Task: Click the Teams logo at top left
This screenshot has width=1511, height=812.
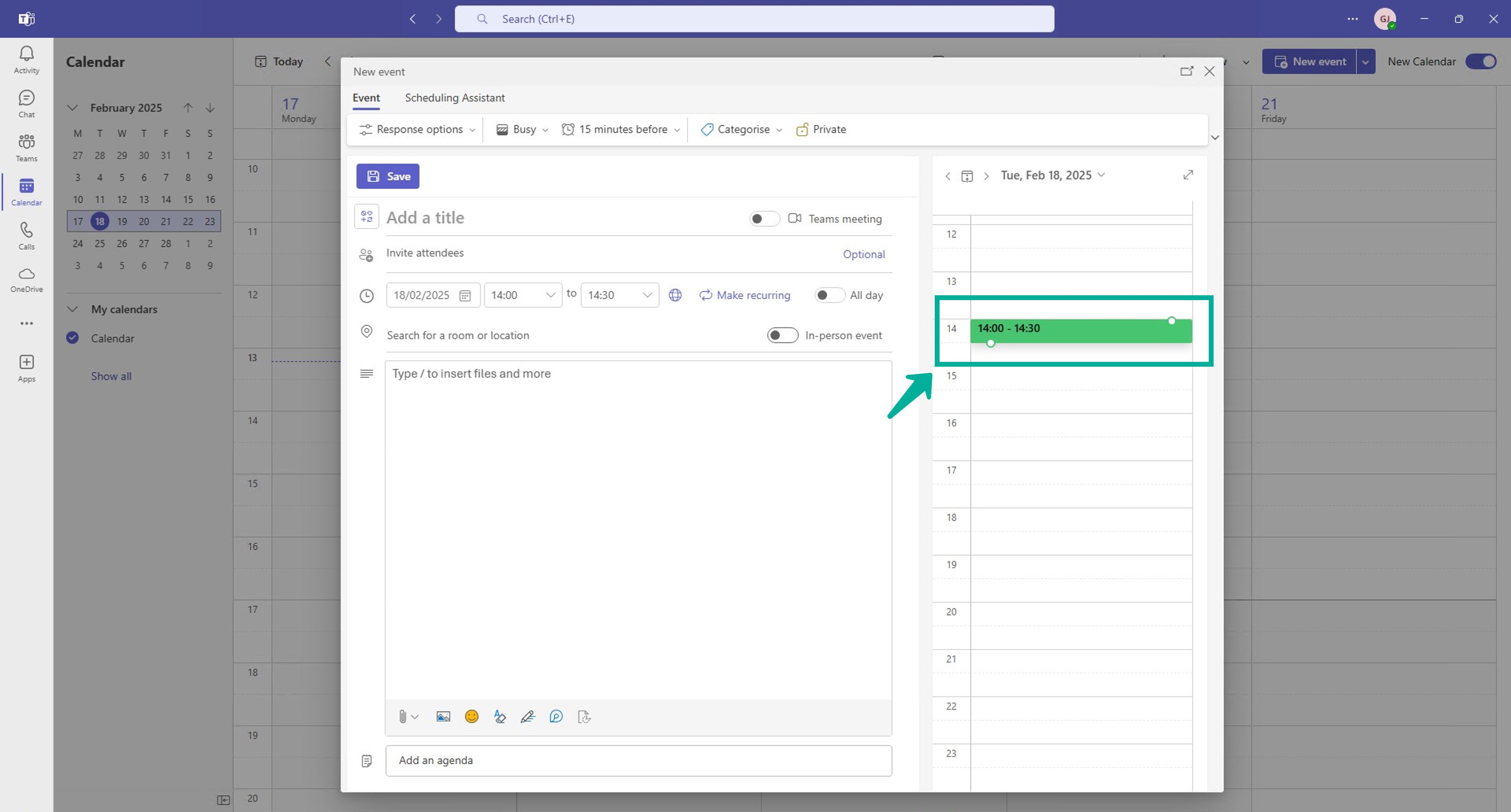Action: [x=26, y=19]
